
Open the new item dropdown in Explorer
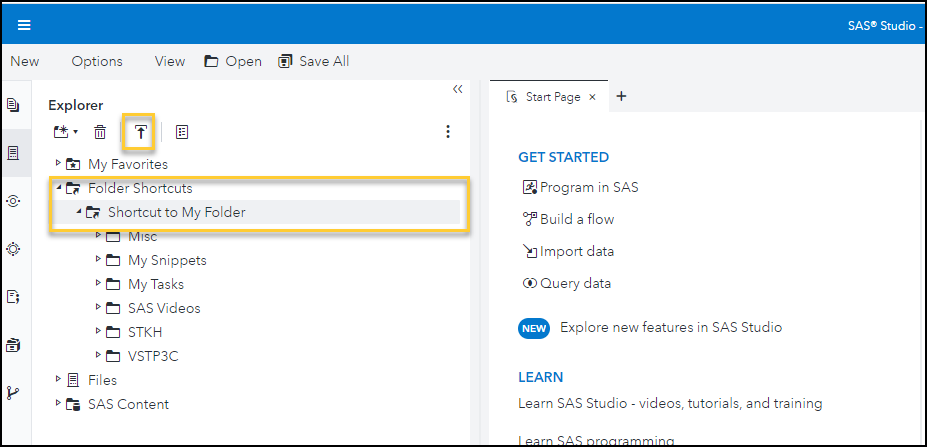66,132
